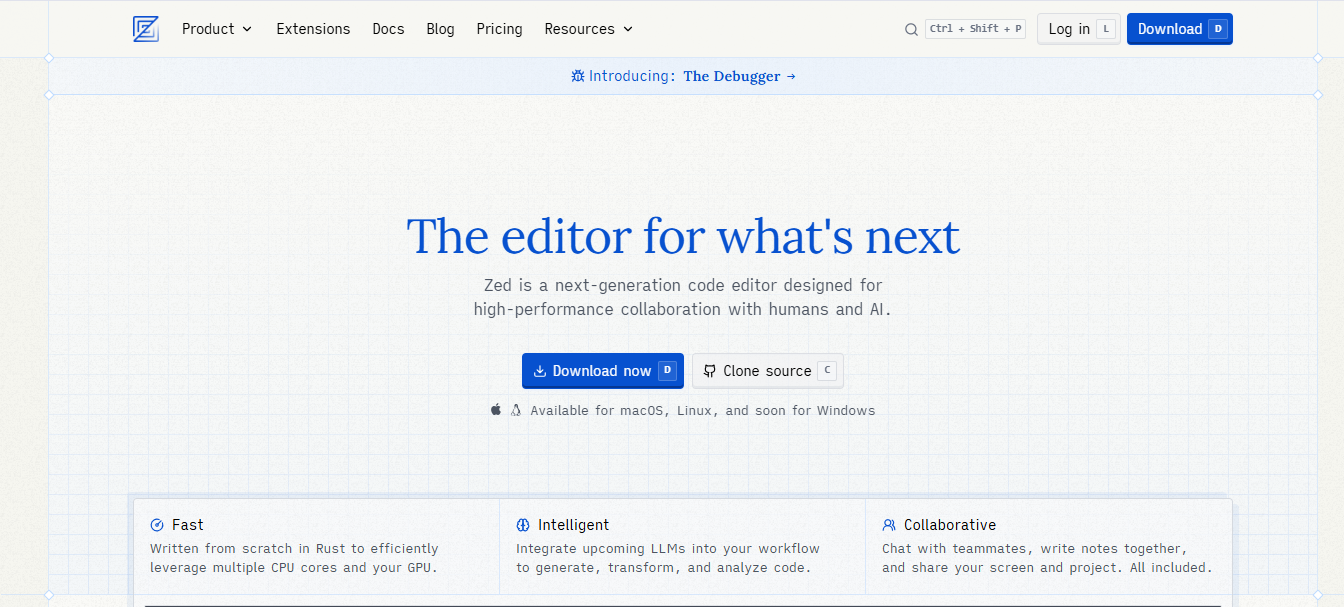Viewport: 1344px width, 607px height.
Task: Click the GitHub icon in Clone source
Action: (x=709, y=371)
